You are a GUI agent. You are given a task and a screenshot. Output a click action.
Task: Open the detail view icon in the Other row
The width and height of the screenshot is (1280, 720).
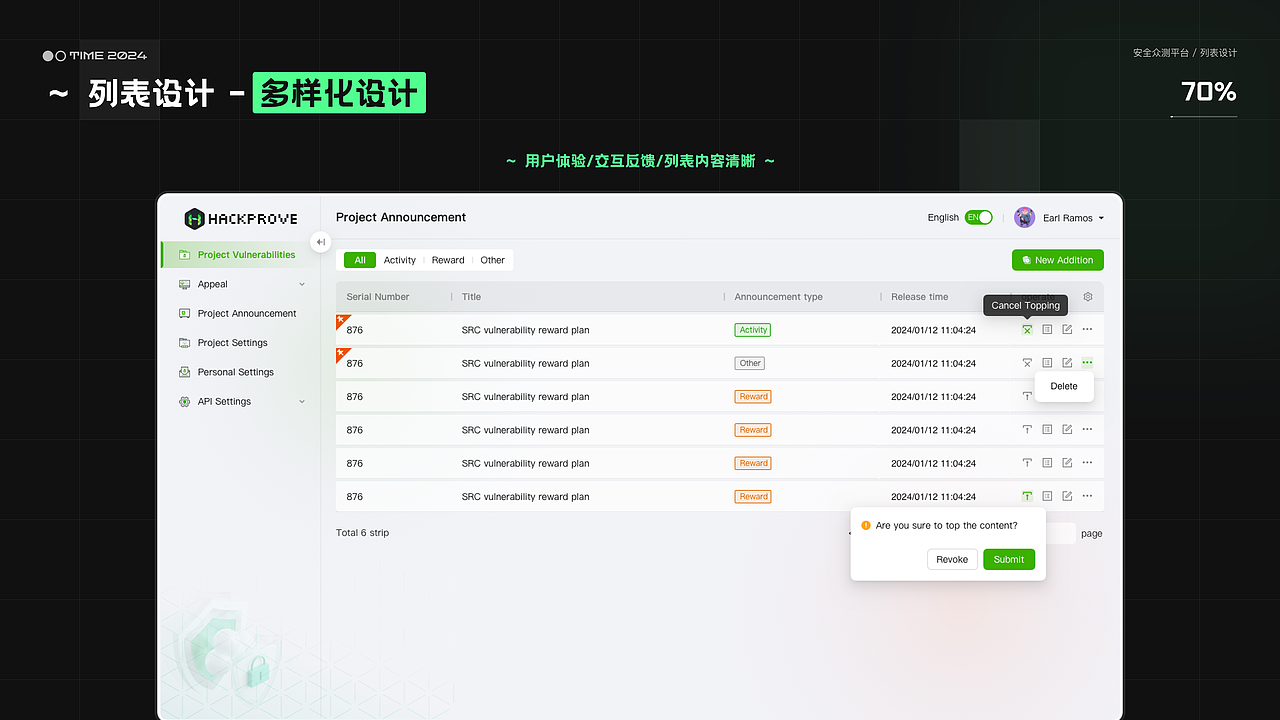(x=1047, y=363)
